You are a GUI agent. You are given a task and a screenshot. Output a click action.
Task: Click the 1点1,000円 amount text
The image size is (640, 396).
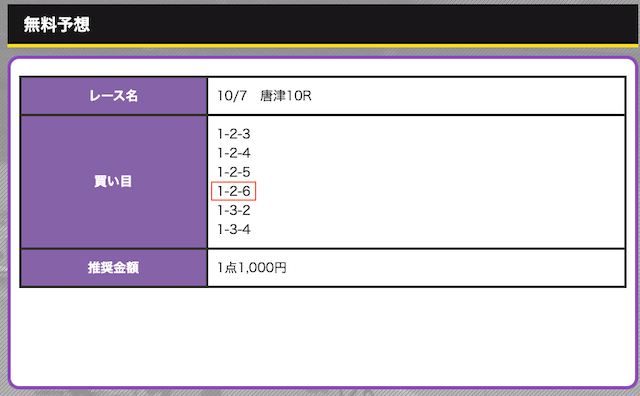click(251, 268)
